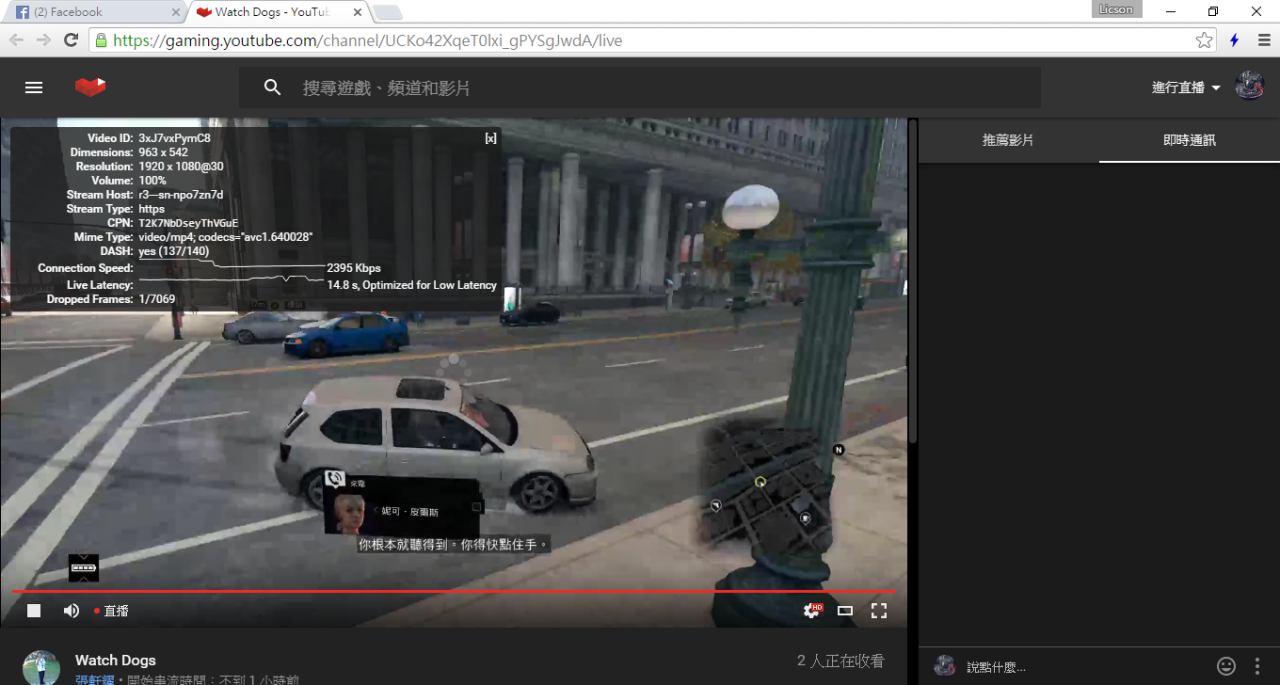This screenshot has width=1280, height=685.
Task: Open chat more-options three dots
Action: point(1257,666)
